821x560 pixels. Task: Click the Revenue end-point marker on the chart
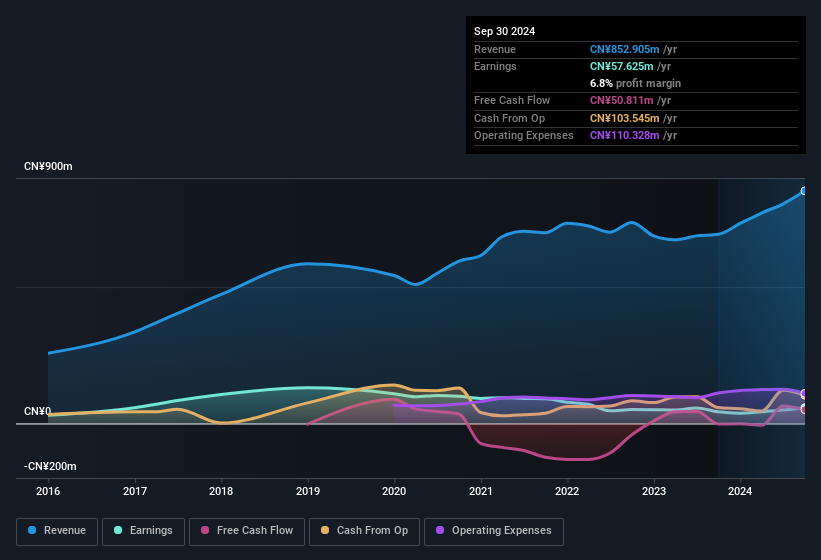point(804,191)
